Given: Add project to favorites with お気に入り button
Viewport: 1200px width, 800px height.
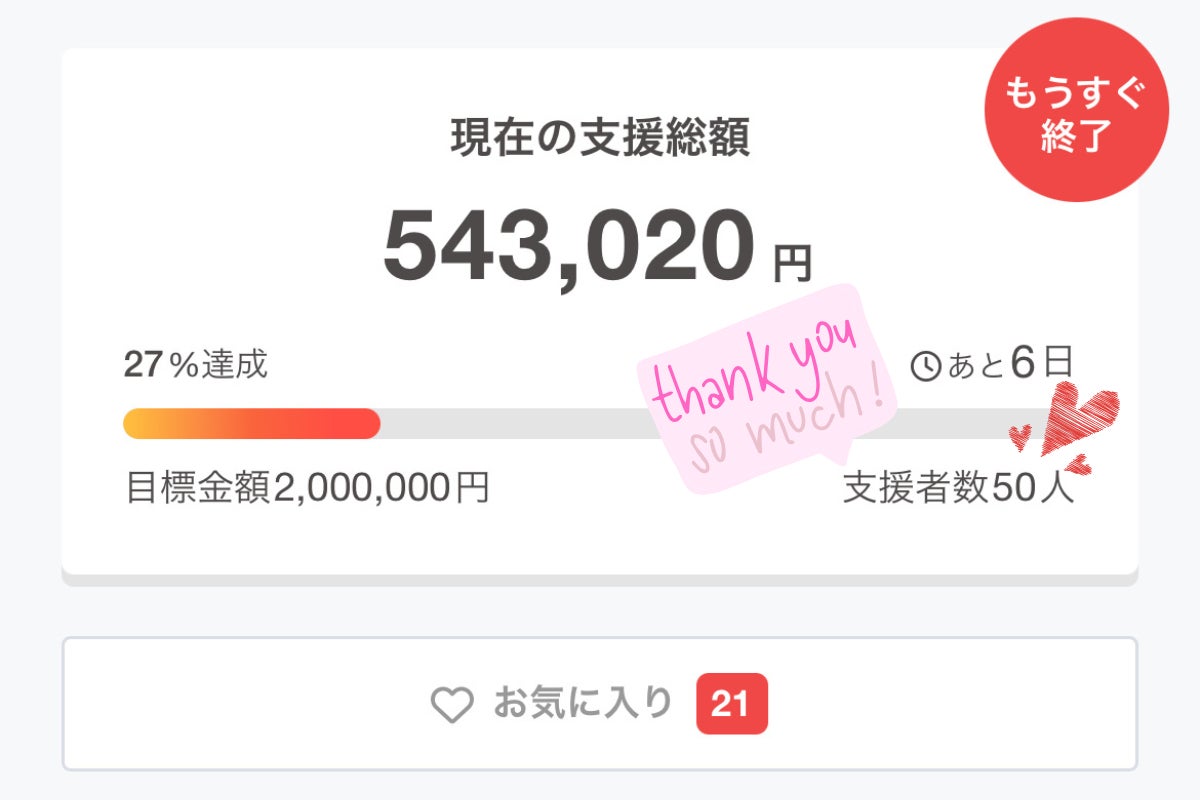Looking at the screenshot, I should 600,704.
